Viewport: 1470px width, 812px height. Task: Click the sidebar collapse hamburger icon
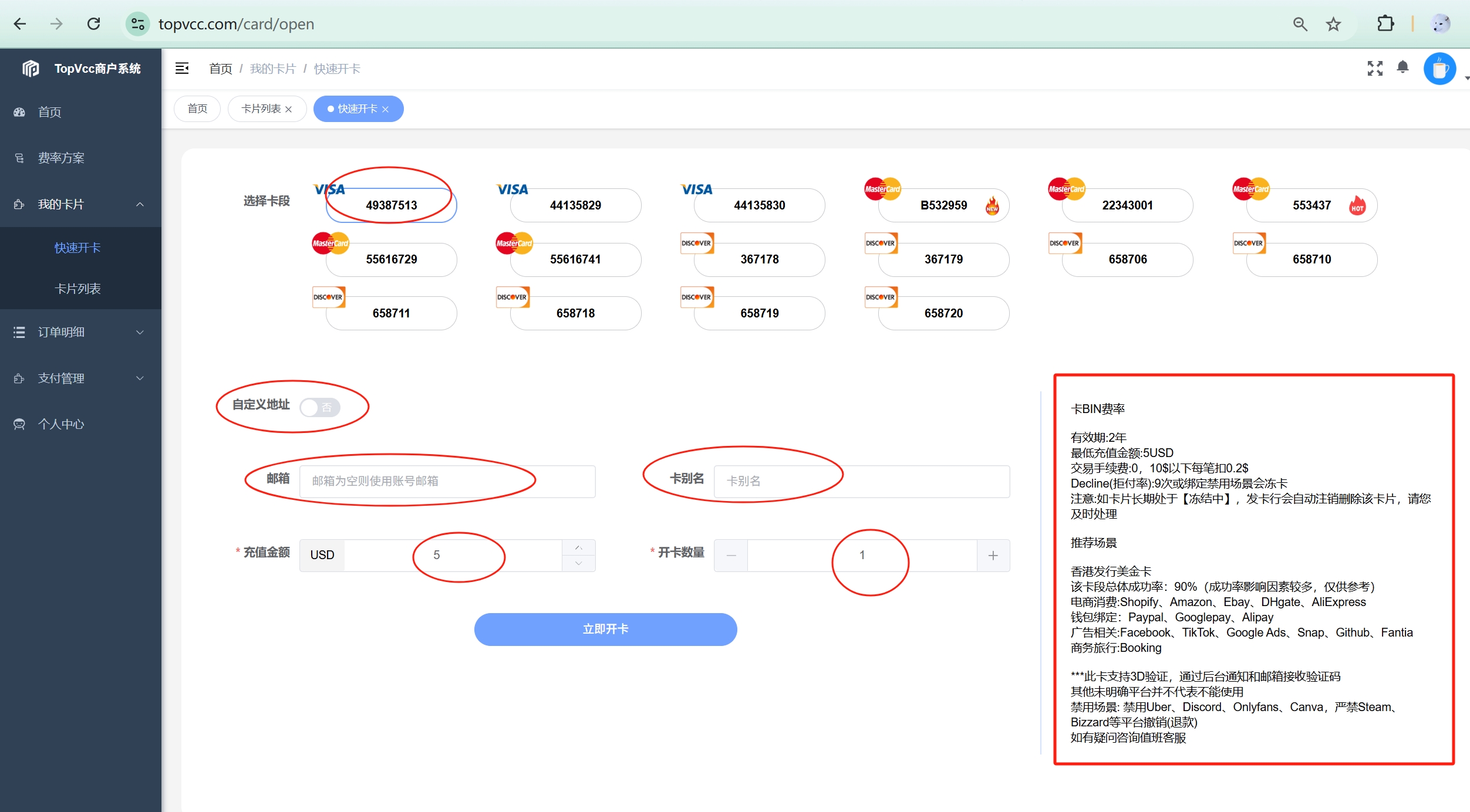tap(182, 69)
